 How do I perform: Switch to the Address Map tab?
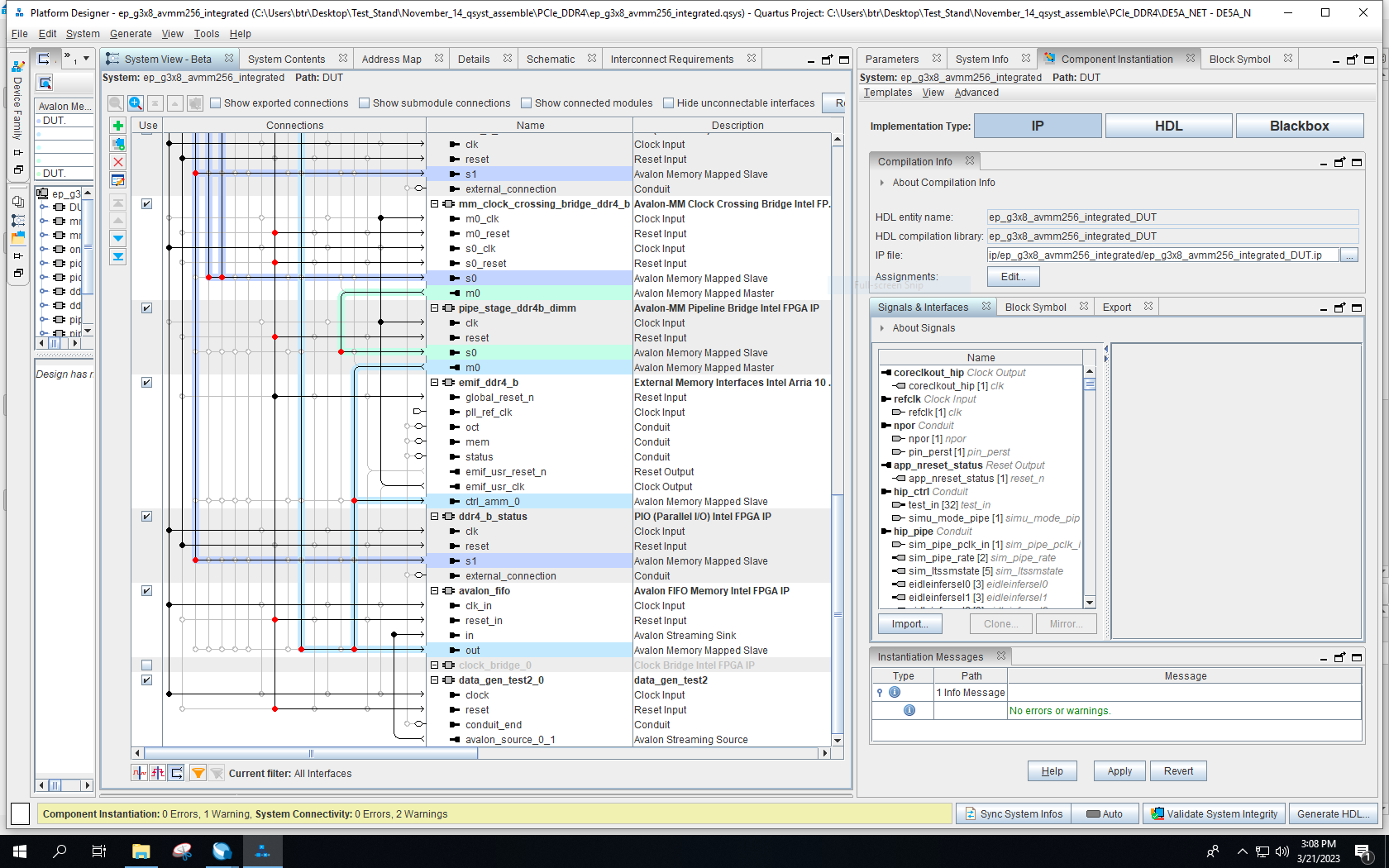(391, 60)
